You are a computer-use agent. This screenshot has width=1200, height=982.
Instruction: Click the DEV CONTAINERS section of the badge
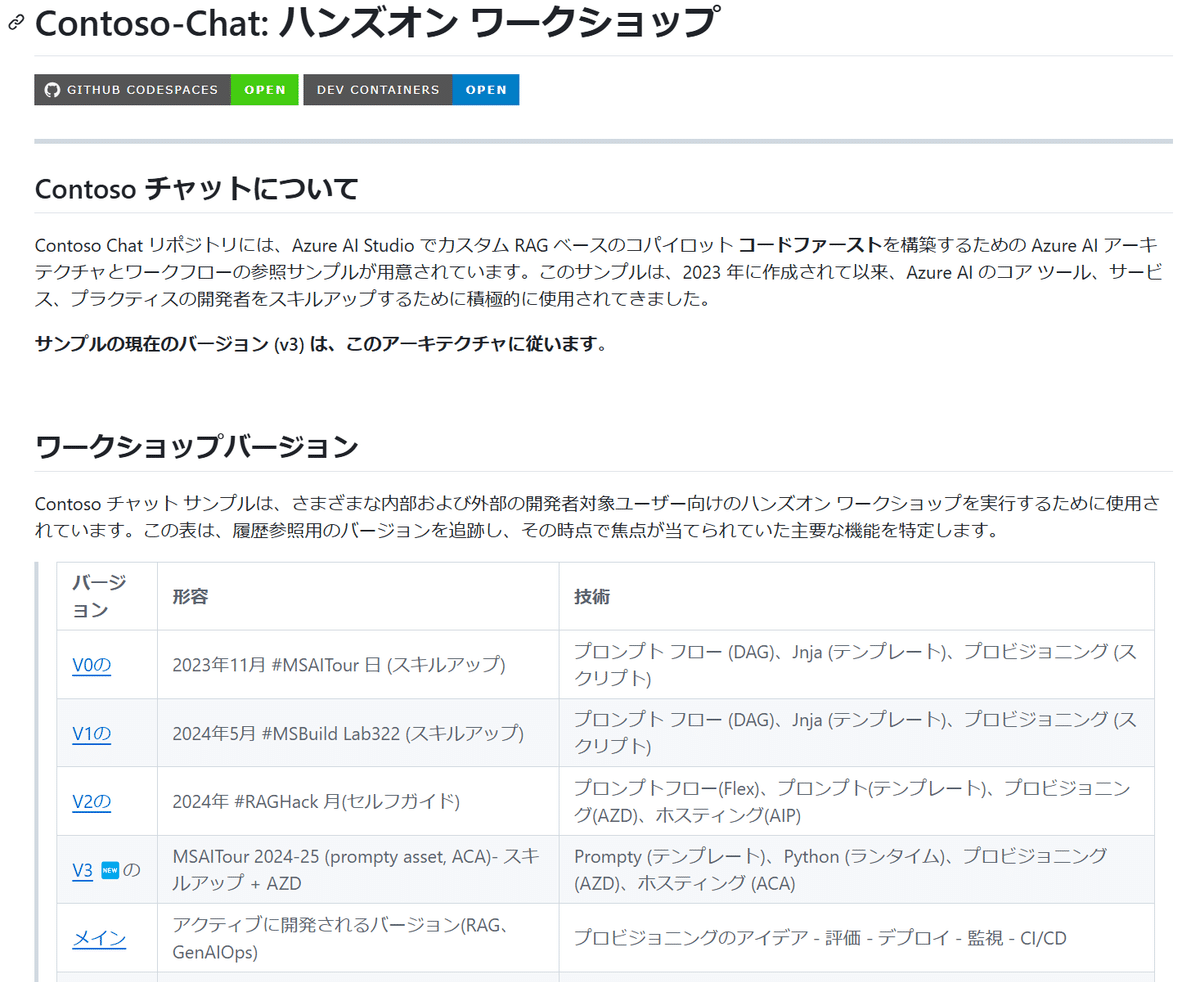(x=378, y=89)
